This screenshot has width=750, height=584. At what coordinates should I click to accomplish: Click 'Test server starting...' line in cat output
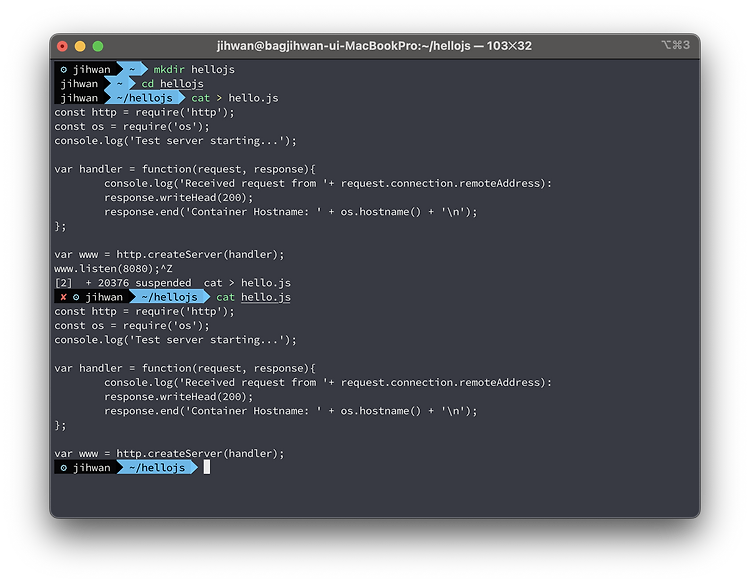176,340
